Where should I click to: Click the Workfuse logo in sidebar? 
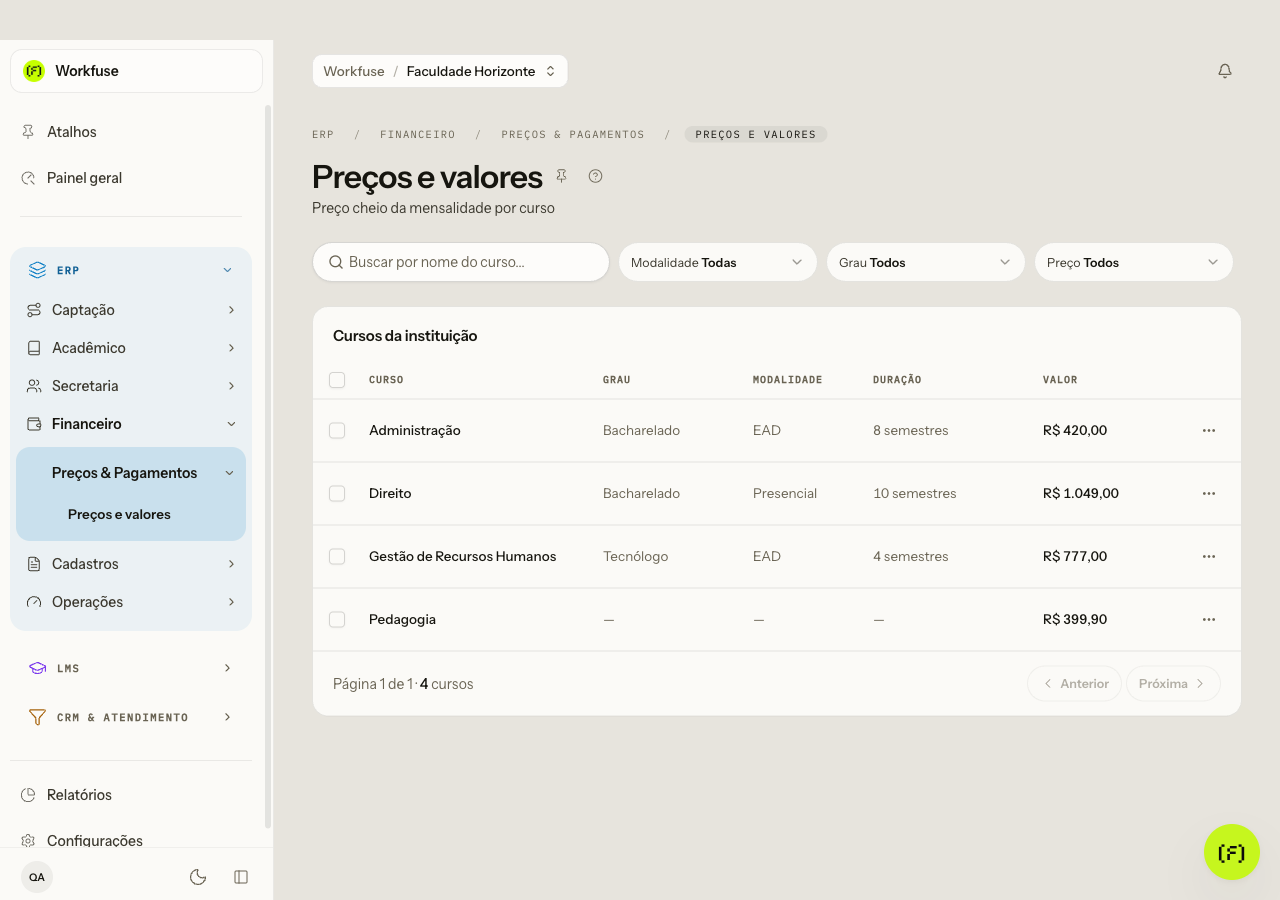click(x=34, y=71)
